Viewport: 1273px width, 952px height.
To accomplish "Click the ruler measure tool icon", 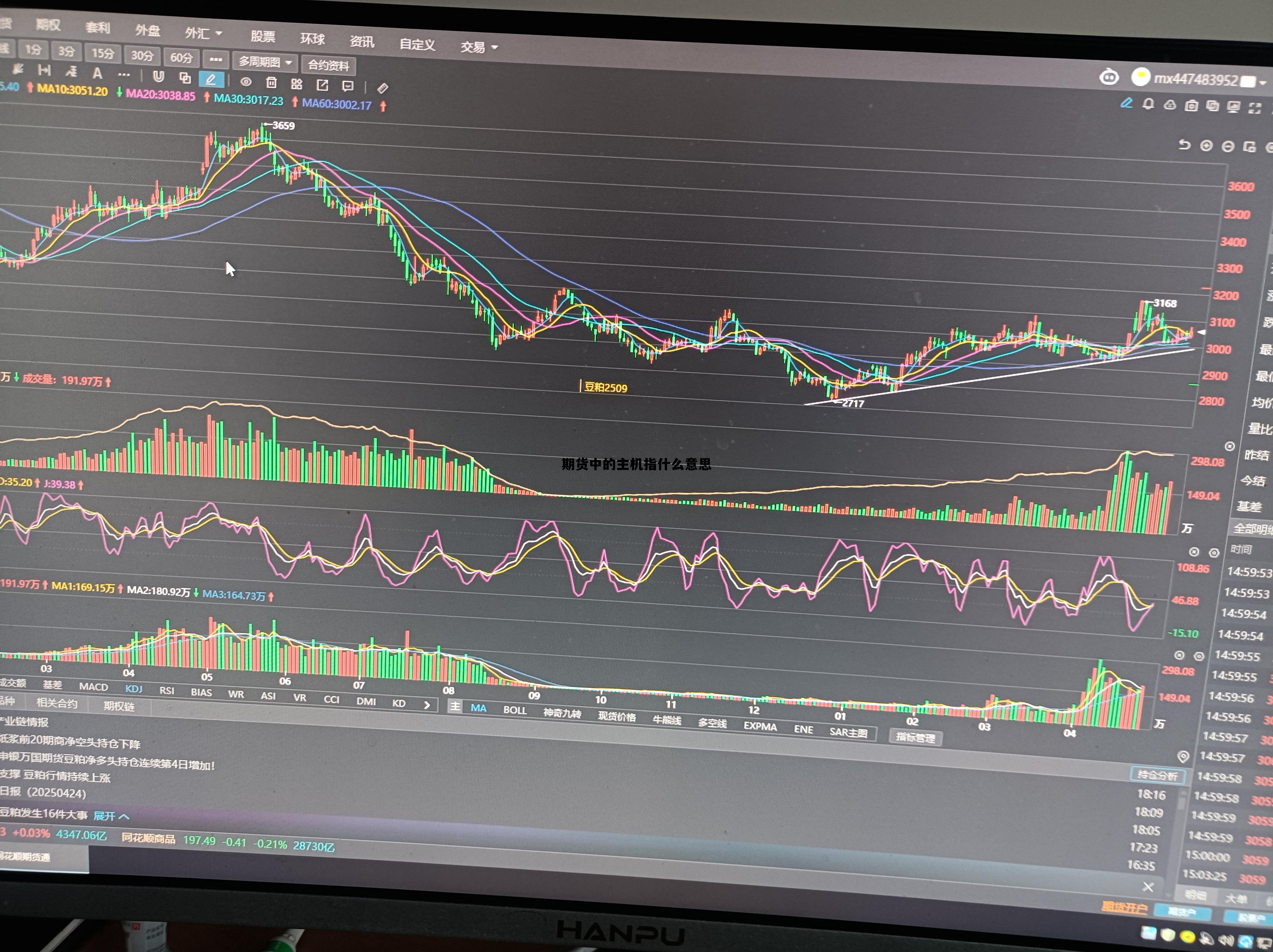I will coord(382,88).
